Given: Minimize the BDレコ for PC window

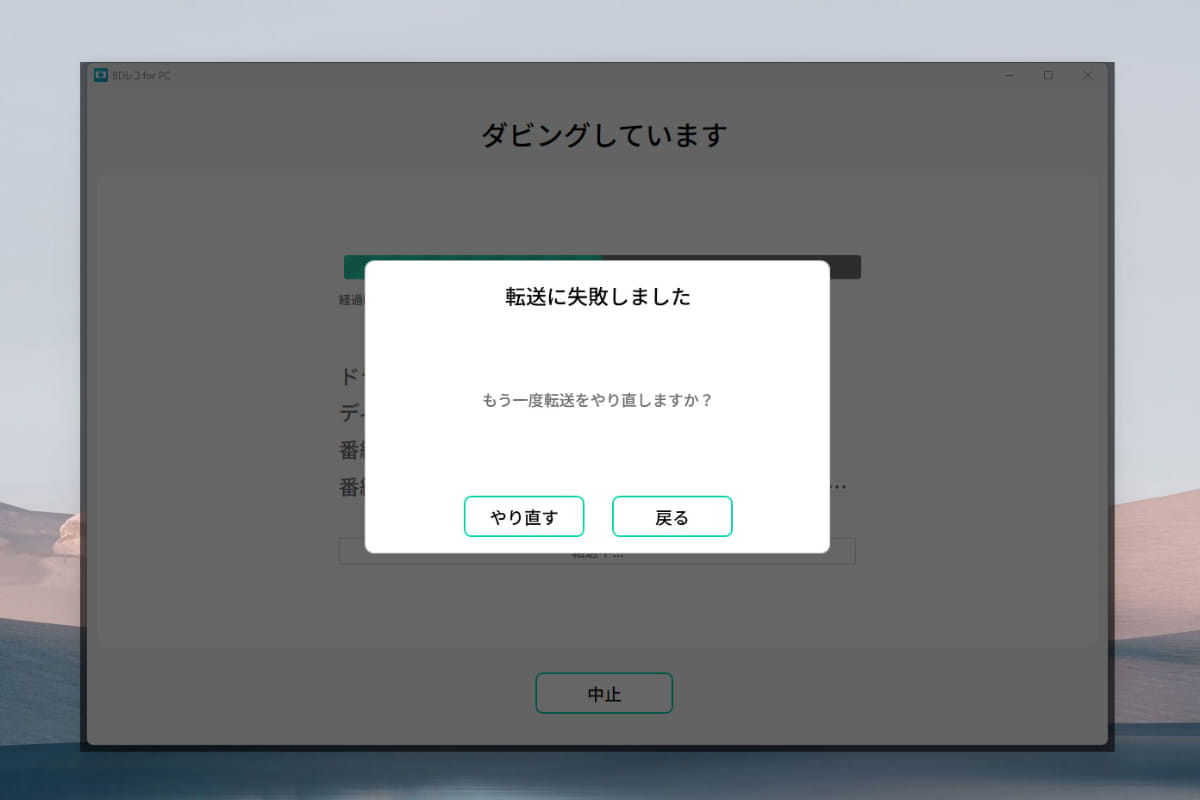Looking at the screenshot, I should click(x=1009, y=74).
